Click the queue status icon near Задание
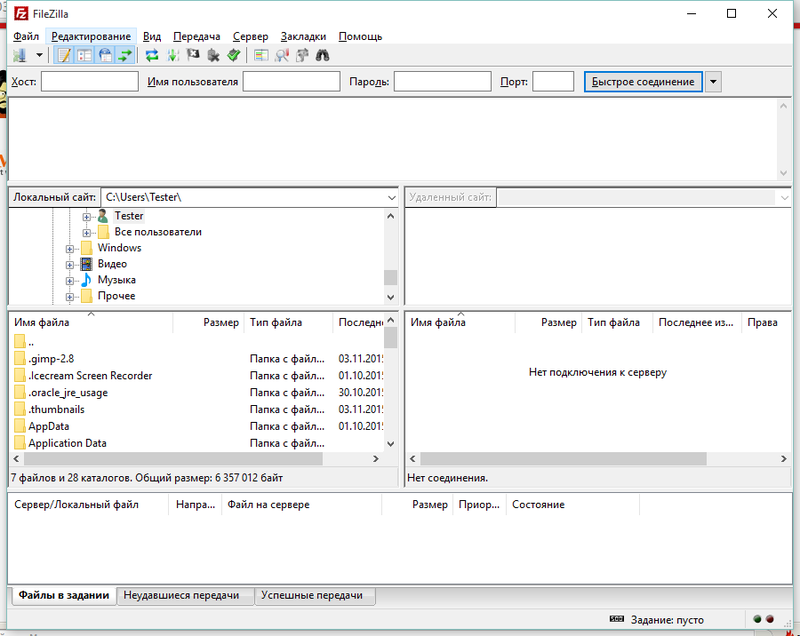Screen dimensions: 800x636 click(617, 619)
